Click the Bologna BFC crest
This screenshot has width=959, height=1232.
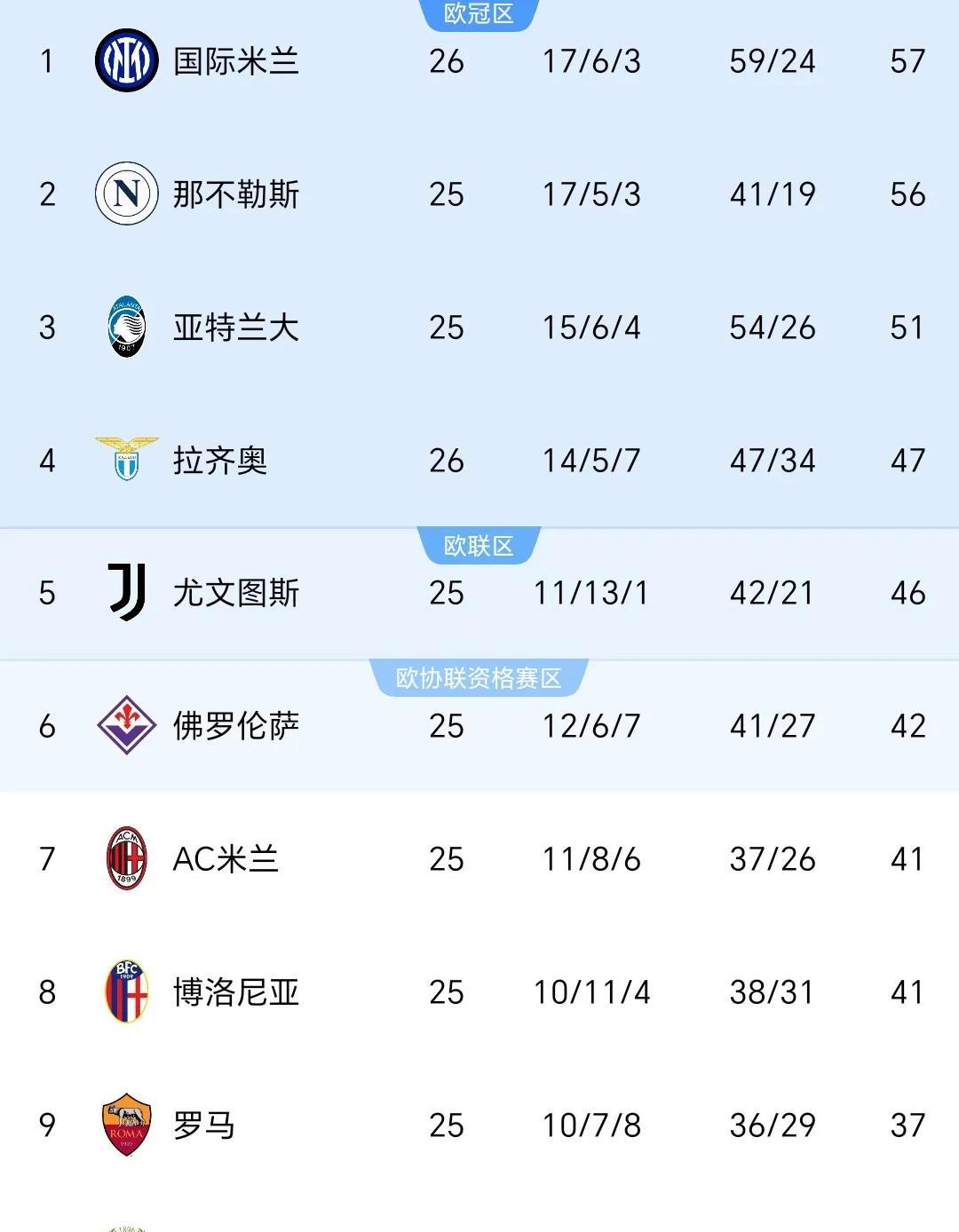pos(126,991)
